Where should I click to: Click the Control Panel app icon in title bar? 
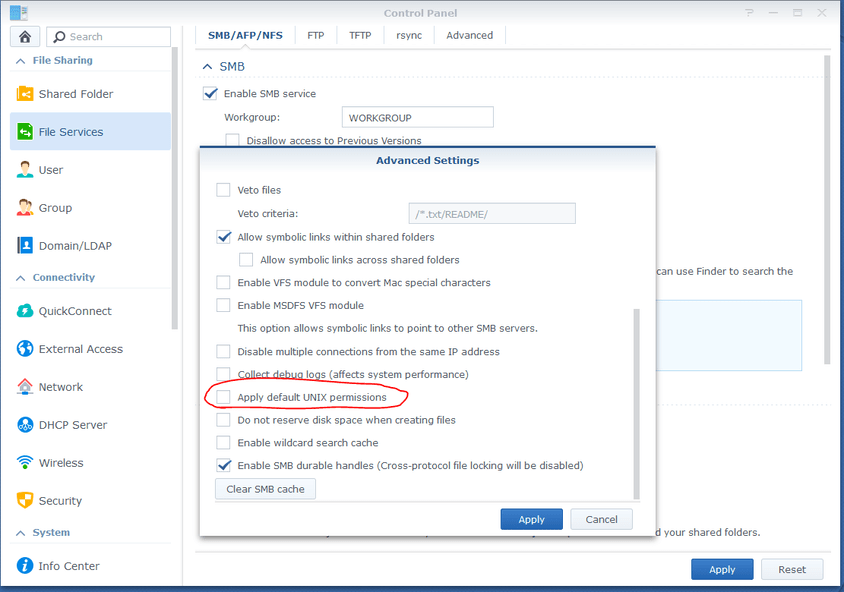tap(19, 12)
